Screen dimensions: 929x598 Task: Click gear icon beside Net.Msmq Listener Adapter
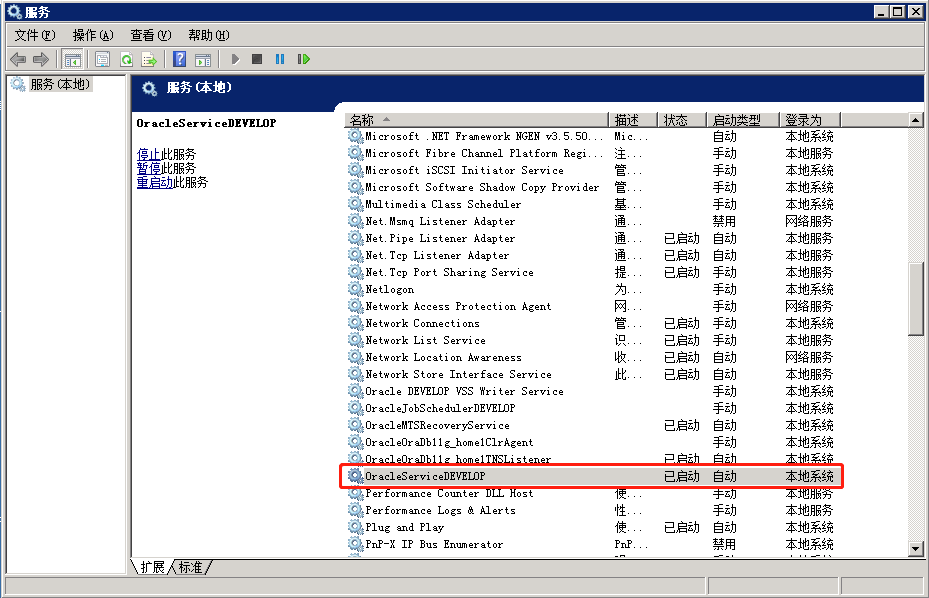(x=355, y=221)
